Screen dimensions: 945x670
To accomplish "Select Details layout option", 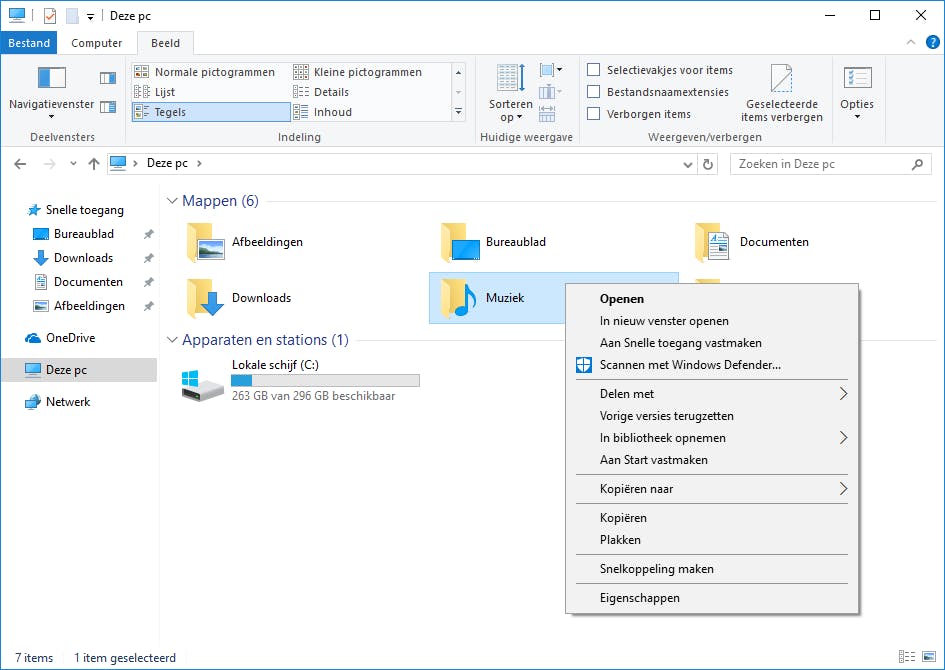I will pos(331,92).
